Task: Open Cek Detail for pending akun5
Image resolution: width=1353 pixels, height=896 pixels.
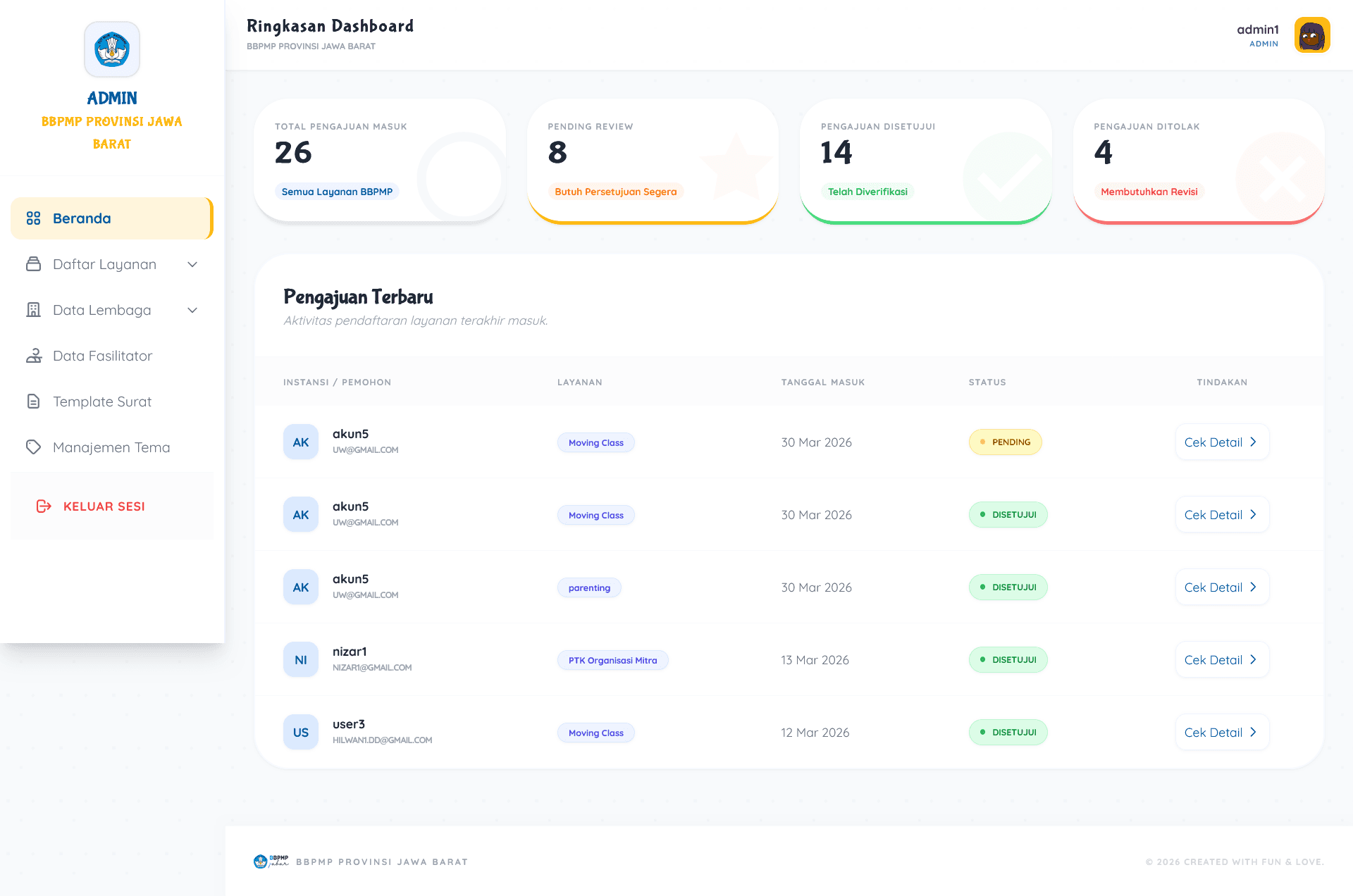Action: tap(1221, 442)
